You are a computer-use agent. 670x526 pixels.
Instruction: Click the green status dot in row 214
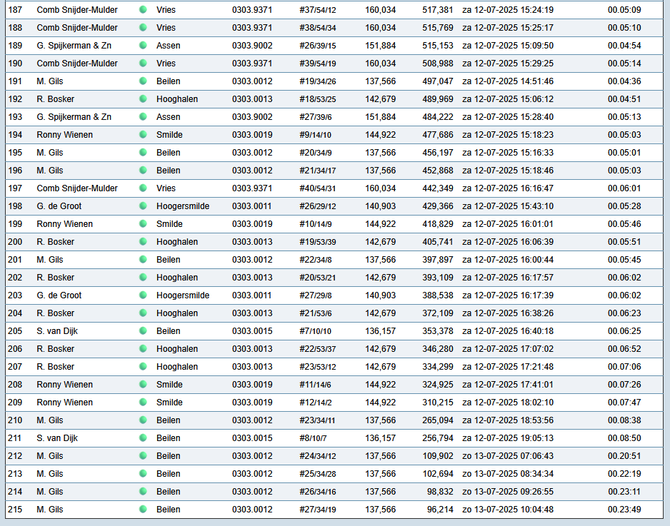tap(143, 491)
